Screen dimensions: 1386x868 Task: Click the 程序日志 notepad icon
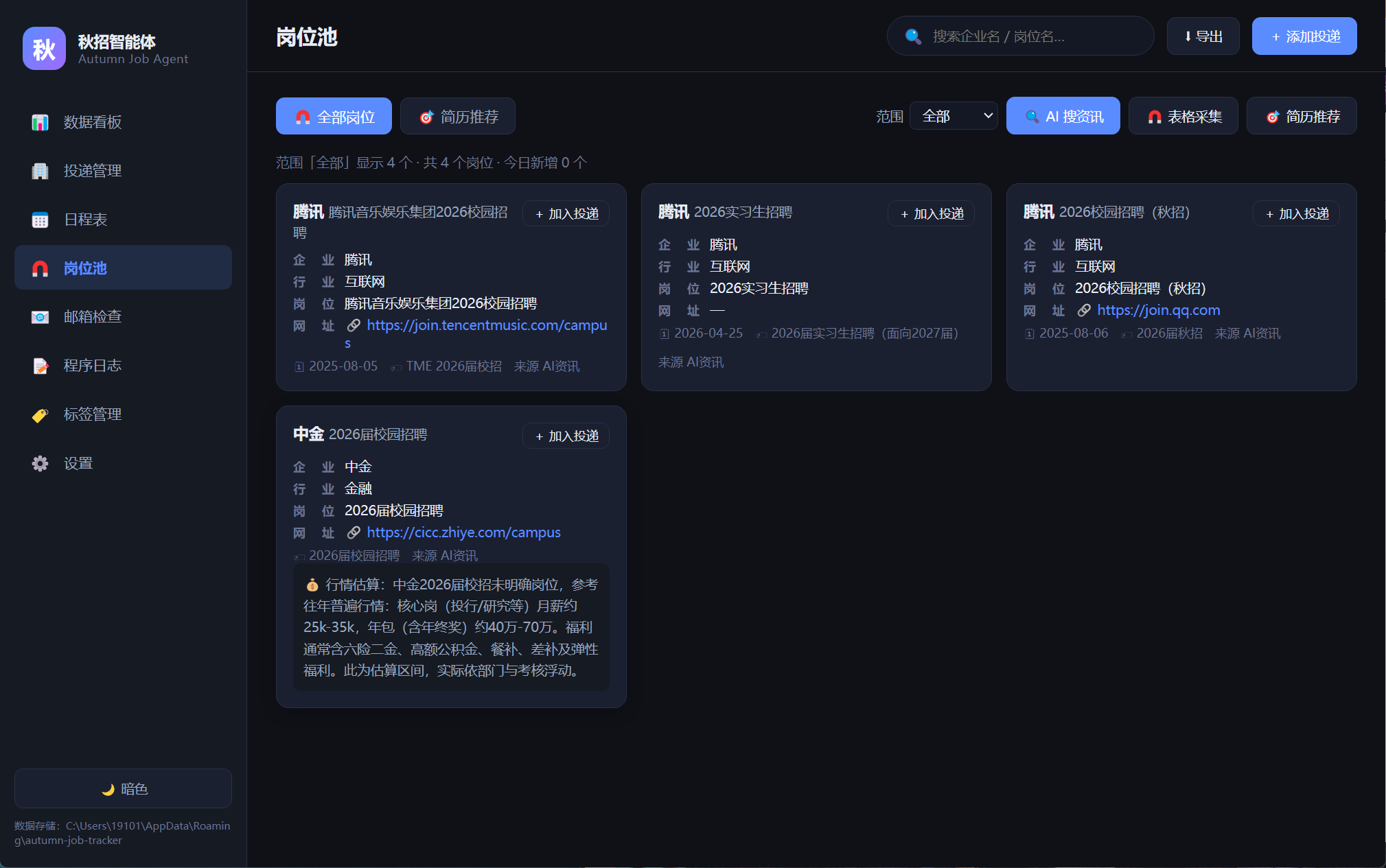click(40, 366)
